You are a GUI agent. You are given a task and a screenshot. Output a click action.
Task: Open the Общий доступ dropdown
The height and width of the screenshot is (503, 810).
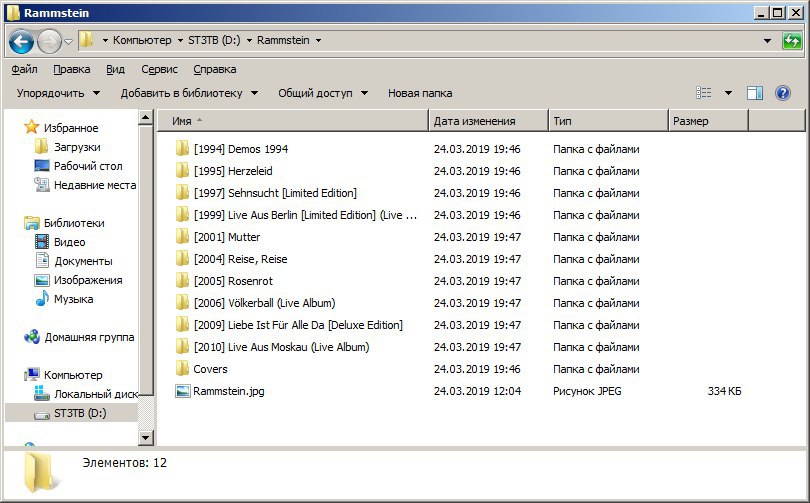click(323, 93)
